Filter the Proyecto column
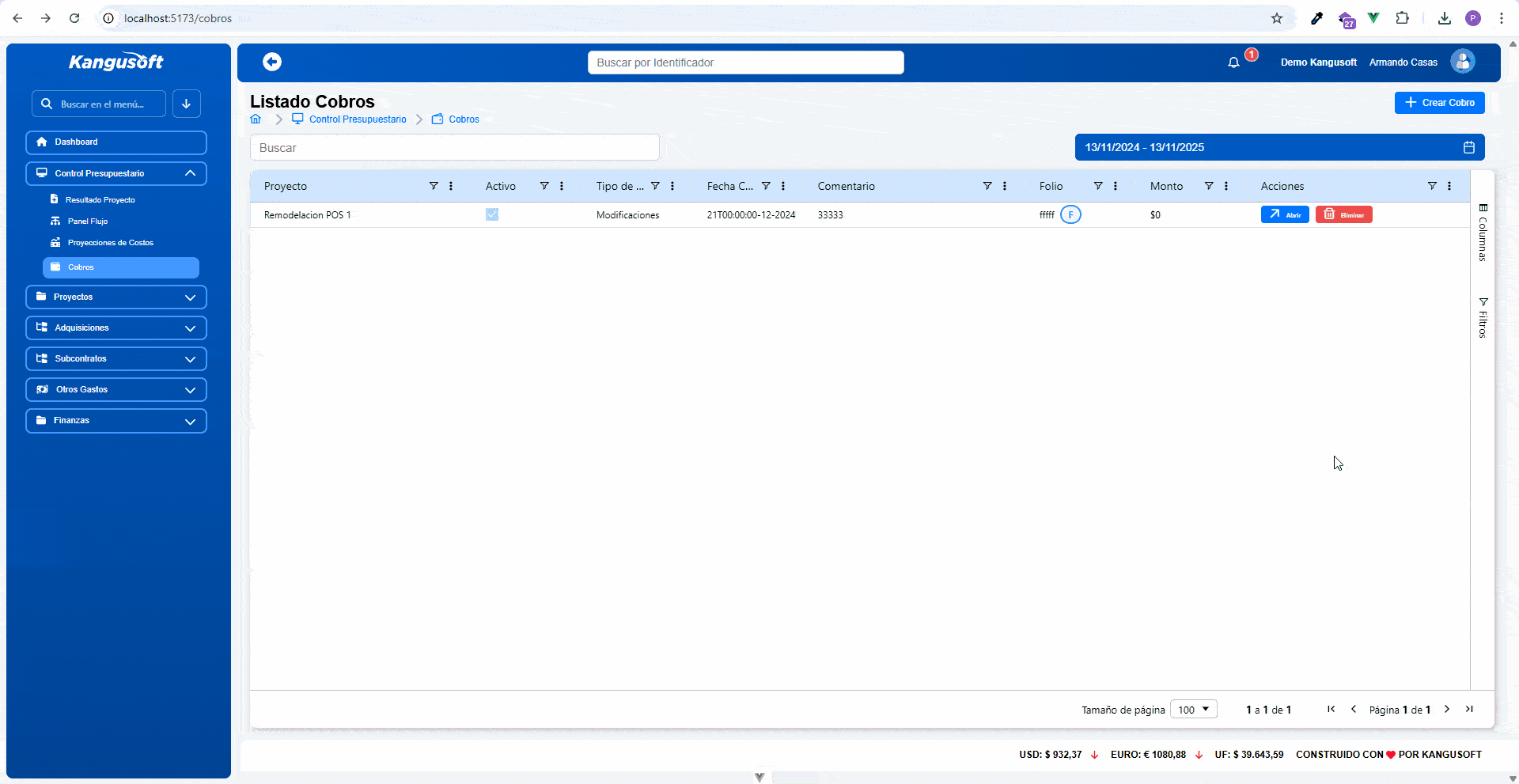Image resolution: width=1519 pixels, height=784 pixels. pyautogui.click(x=434, y=186)
